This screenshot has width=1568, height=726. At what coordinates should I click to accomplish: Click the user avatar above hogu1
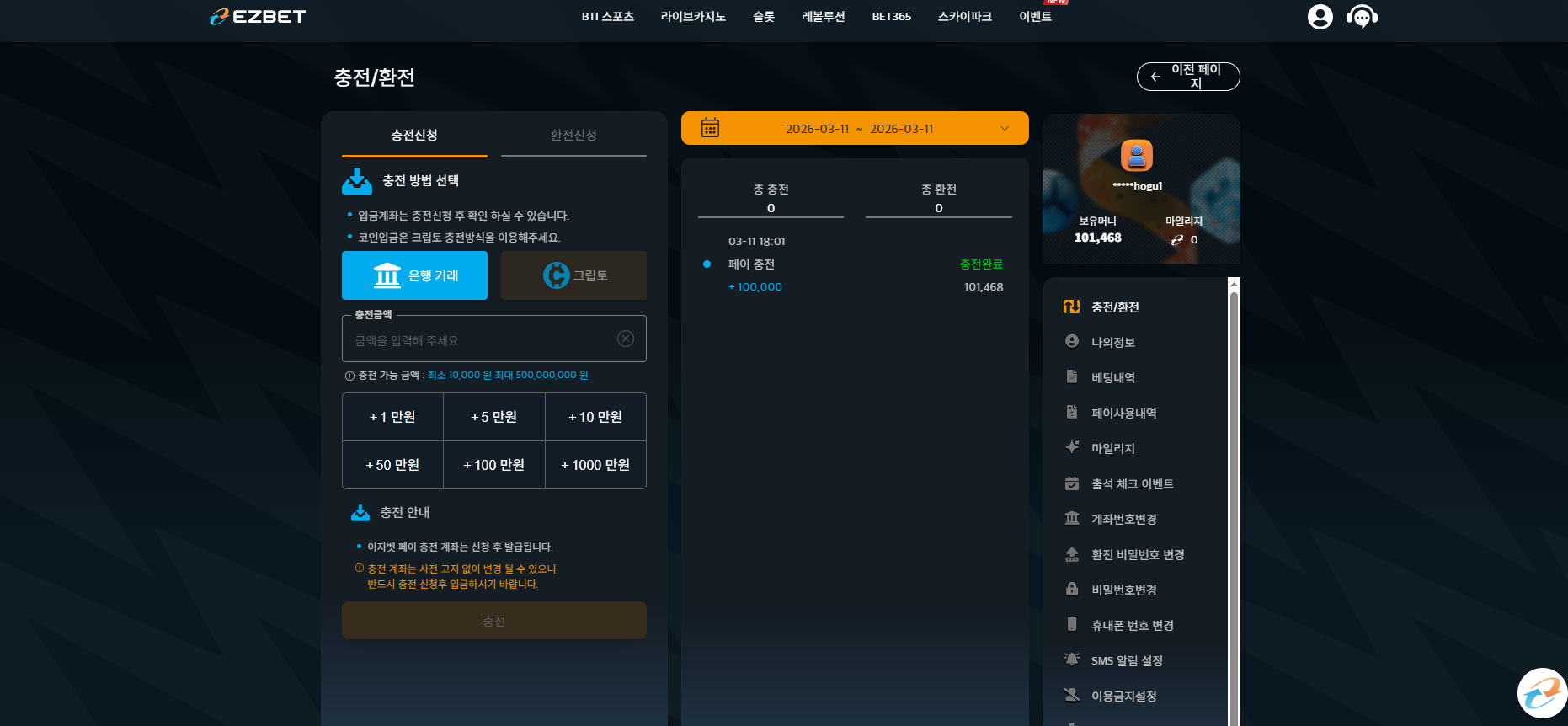click(1136, 156)
